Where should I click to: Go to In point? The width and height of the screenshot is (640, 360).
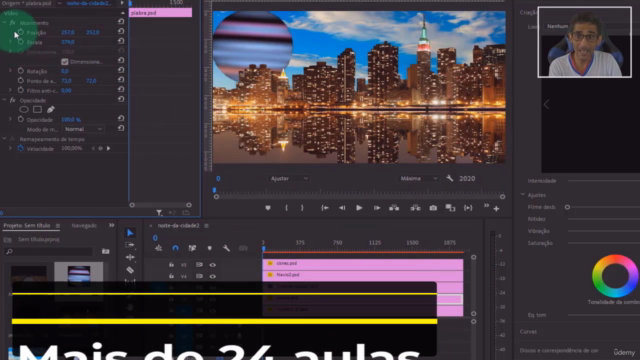coord(325,208)
